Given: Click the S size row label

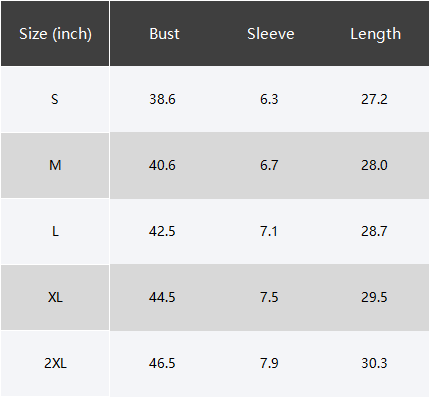Looking at the screenshot, I should click(x=55, y=99).
